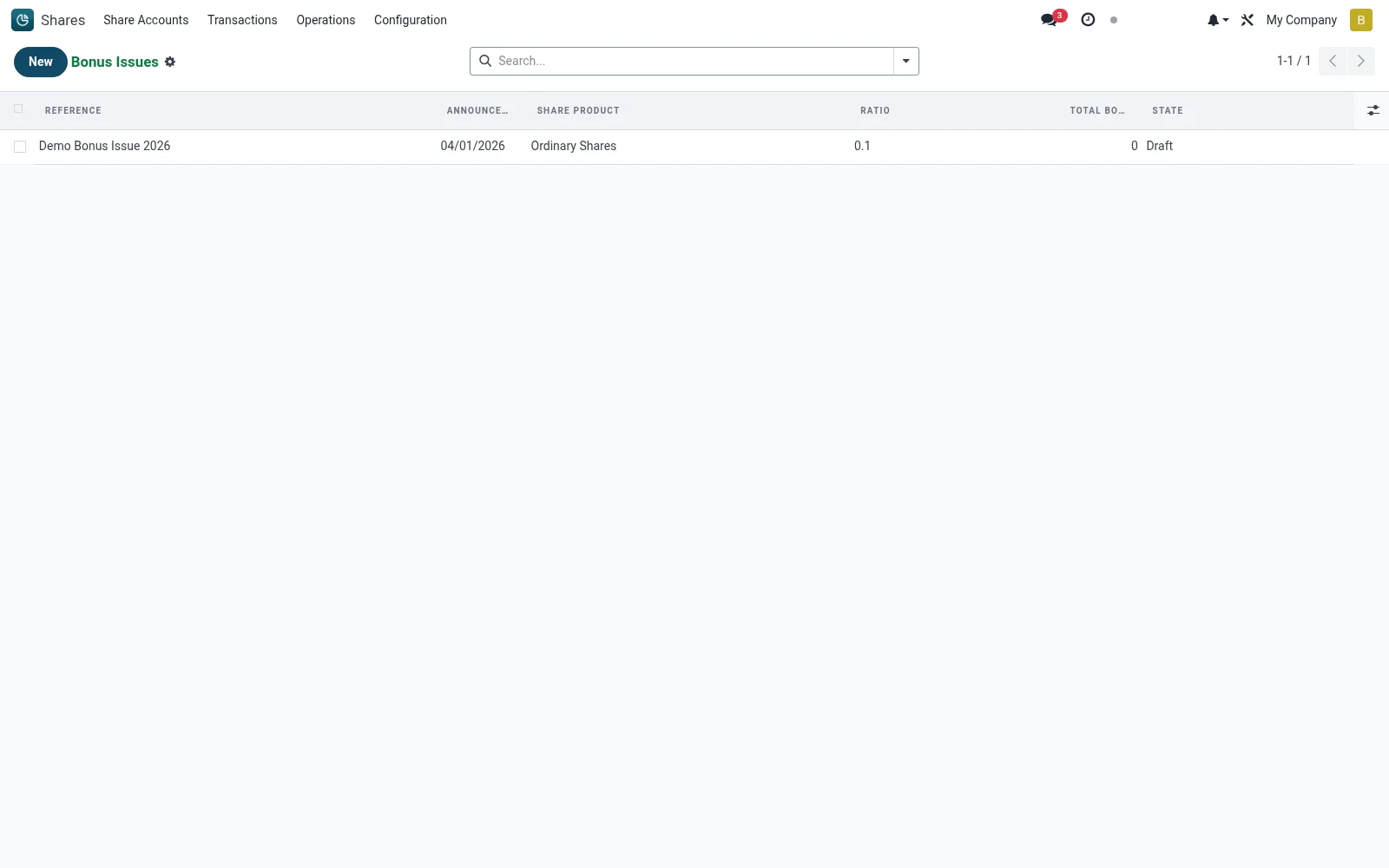The image size is (1389, 868).
Task: Open the optional columns settings icon
Action: (x=1373, y=110)
